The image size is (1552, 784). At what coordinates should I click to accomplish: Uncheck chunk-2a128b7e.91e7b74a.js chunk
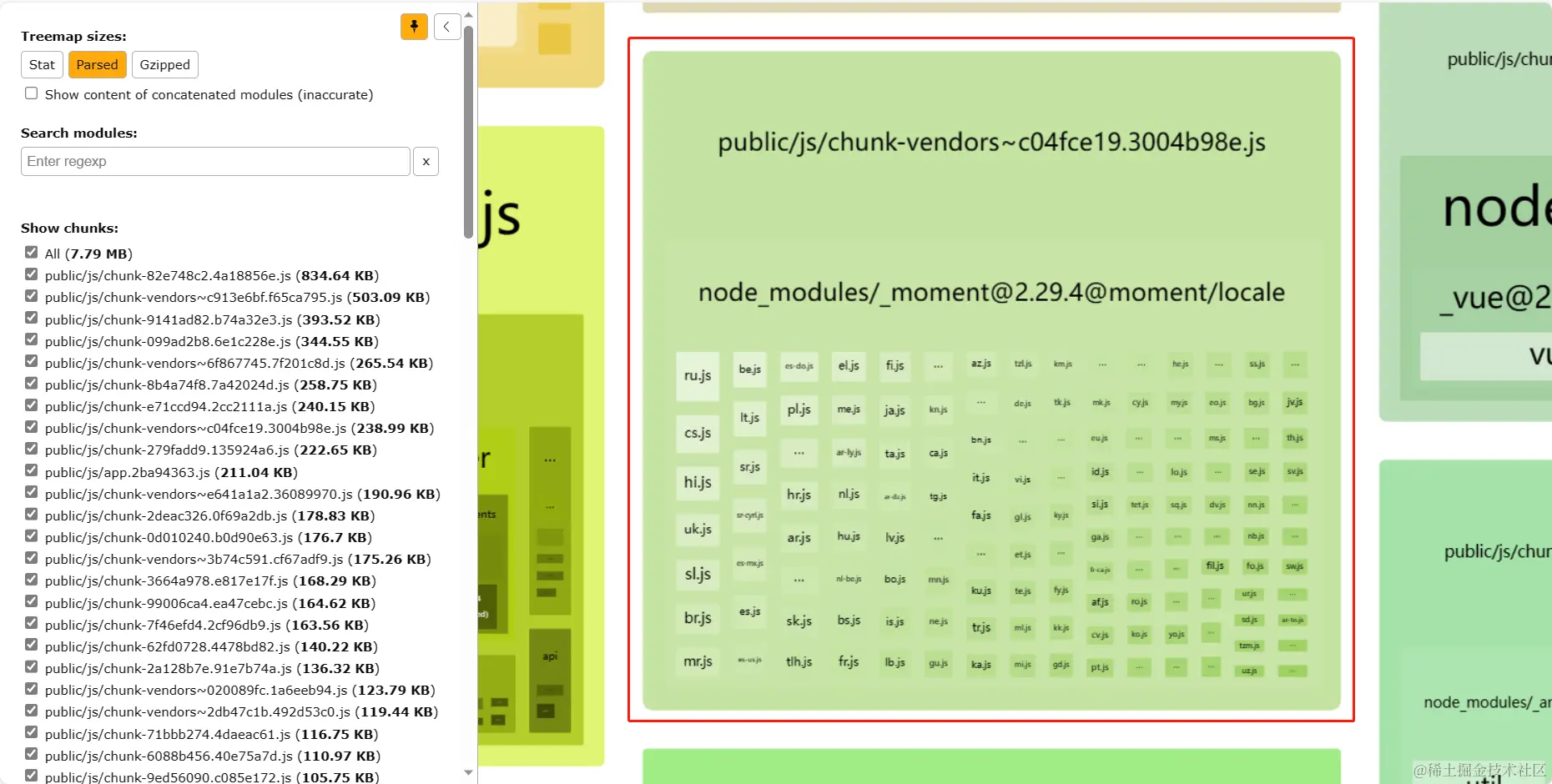click(32, 667)
